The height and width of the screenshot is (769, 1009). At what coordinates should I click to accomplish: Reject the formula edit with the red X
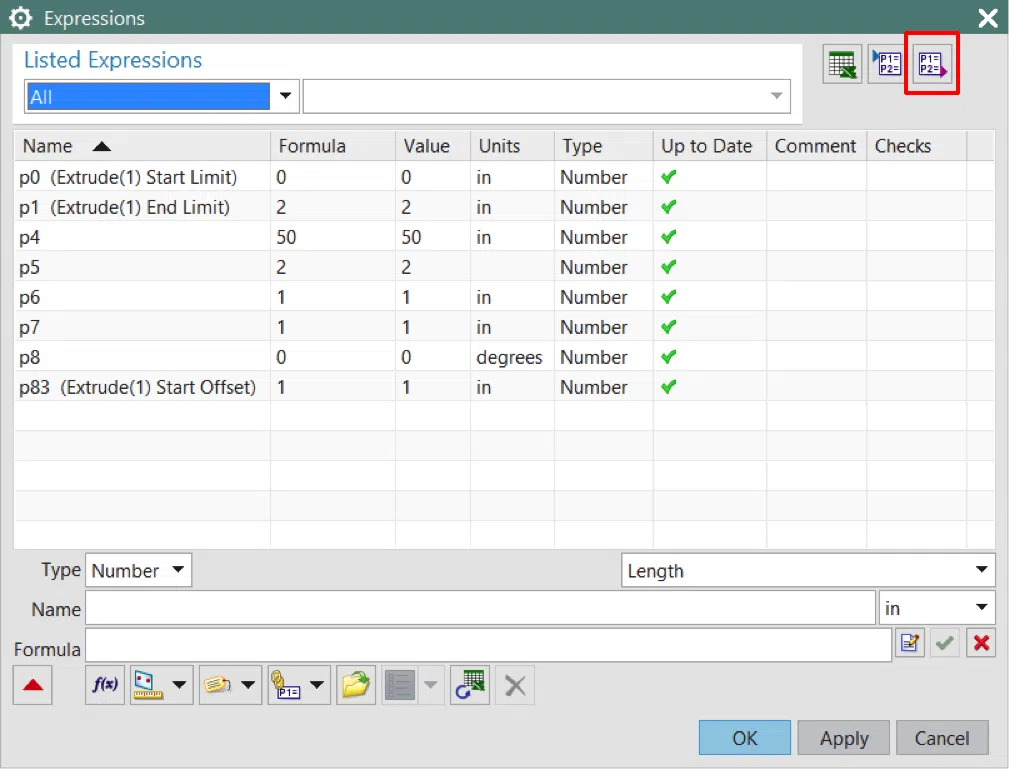[981, 643]
